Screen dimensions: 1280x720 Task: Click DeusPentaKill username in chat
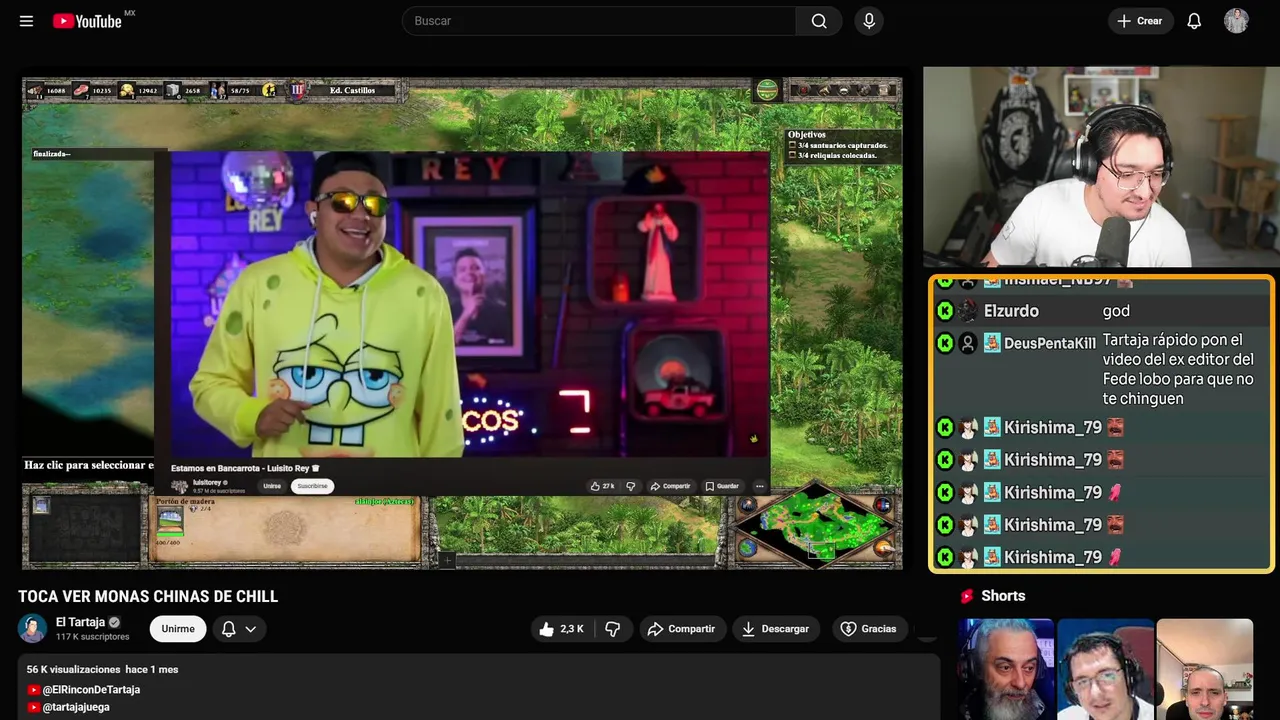(1050, 343)
